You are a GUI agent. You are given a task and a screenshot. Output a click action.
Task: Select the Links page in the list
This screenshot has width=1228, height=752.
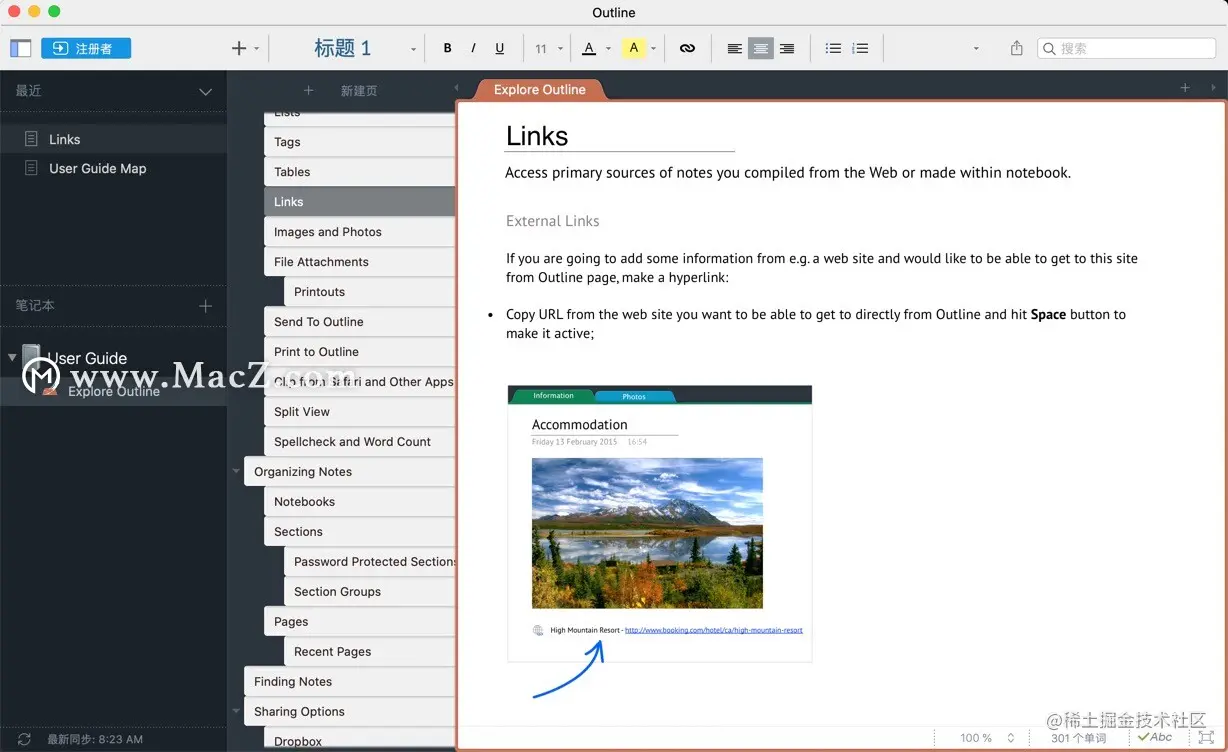[360, 202]
